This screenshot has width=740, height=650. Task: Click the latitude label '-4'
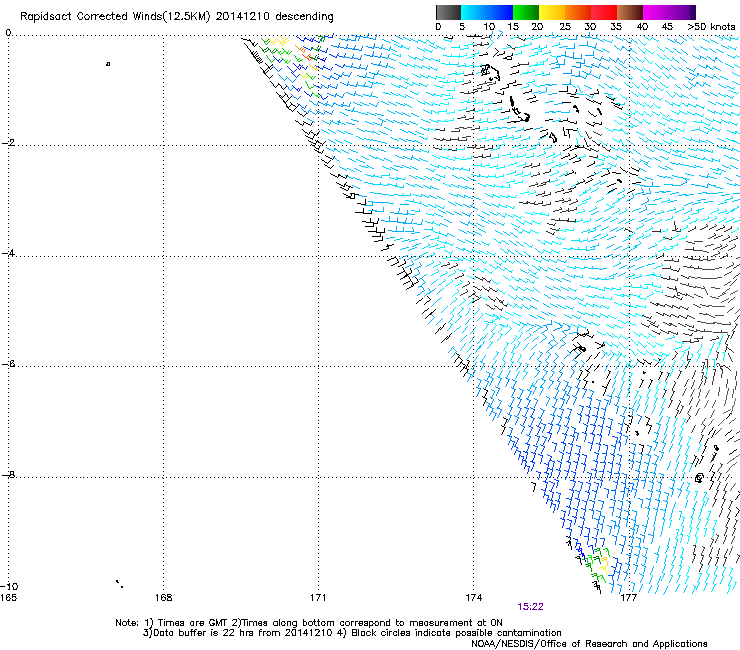(8, 253)
